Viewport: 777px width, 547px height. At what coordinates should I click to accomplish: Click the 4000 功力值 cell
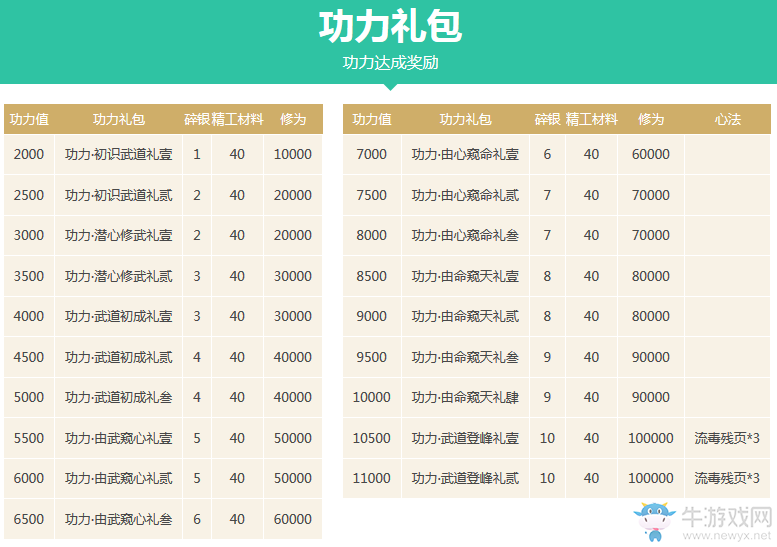29,316
